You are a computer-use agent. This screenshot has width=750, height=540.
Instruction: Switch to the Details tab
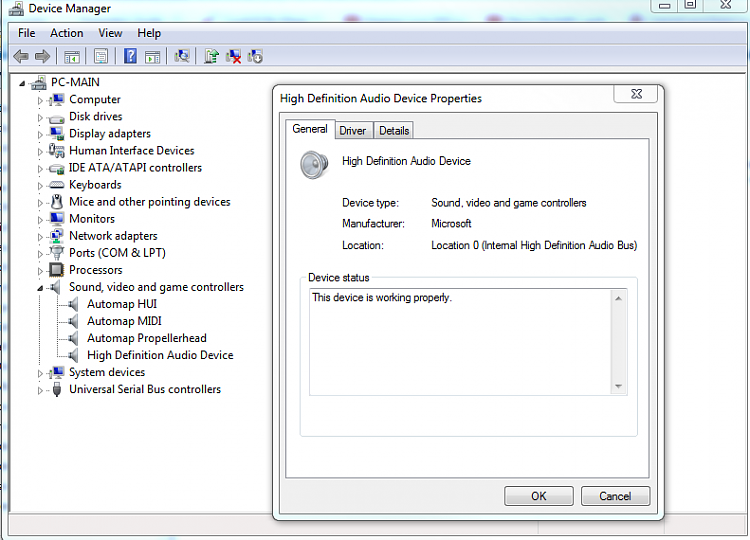pos(394,131)
